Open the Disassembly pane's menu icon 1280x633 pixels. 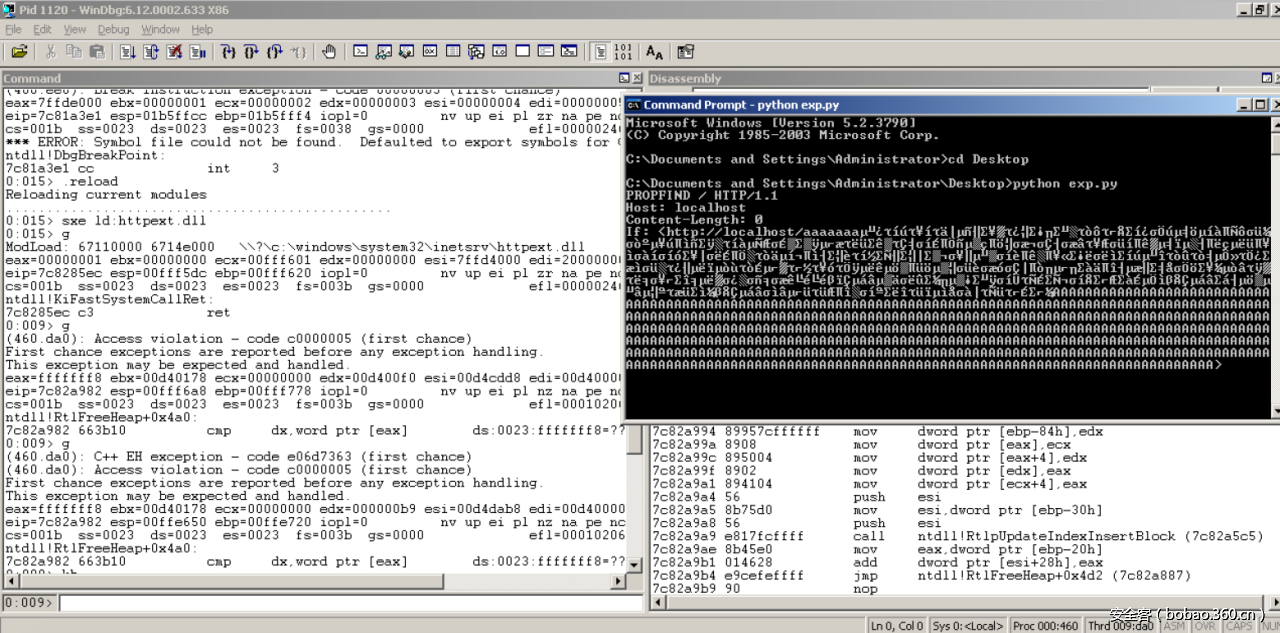1267,78
